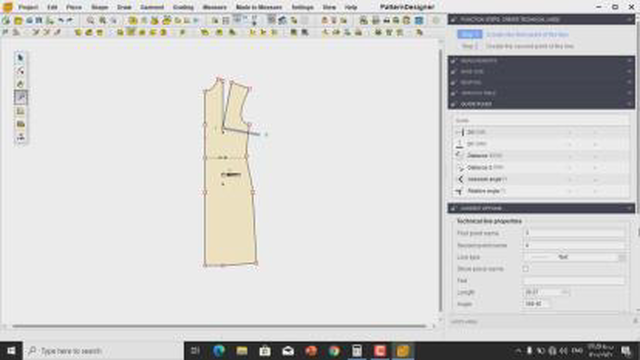Open the Settings menu
640x360 pixels.
302,7
